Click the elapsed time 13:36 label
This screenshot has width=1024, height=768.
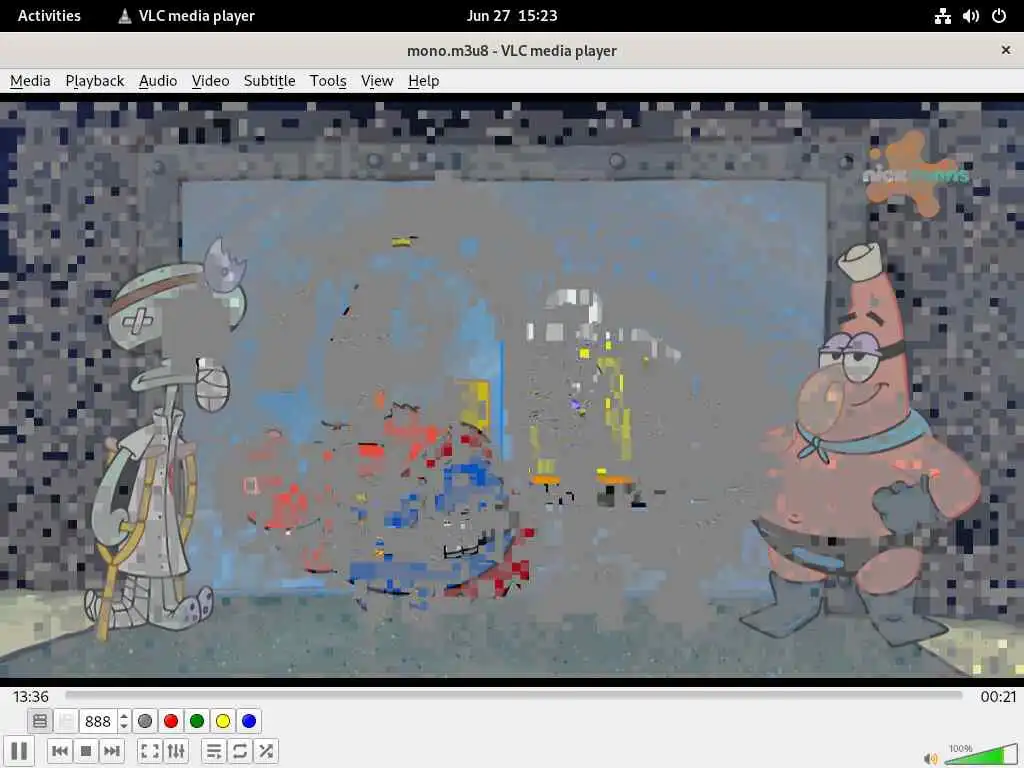[31, 697]
